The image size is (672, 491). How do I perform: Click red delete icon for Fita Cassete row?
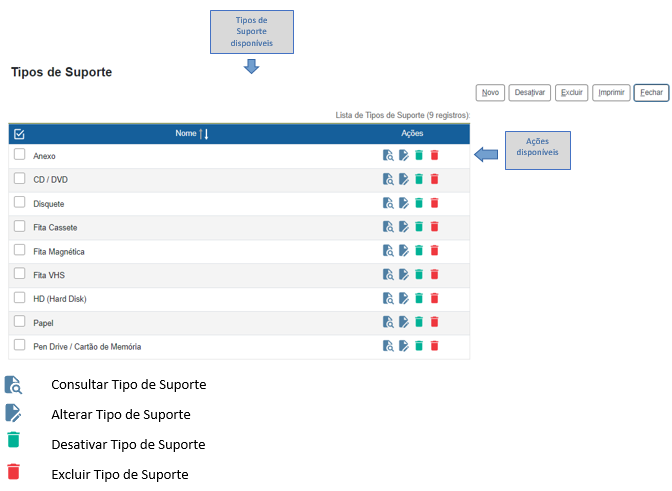point(434,227)
